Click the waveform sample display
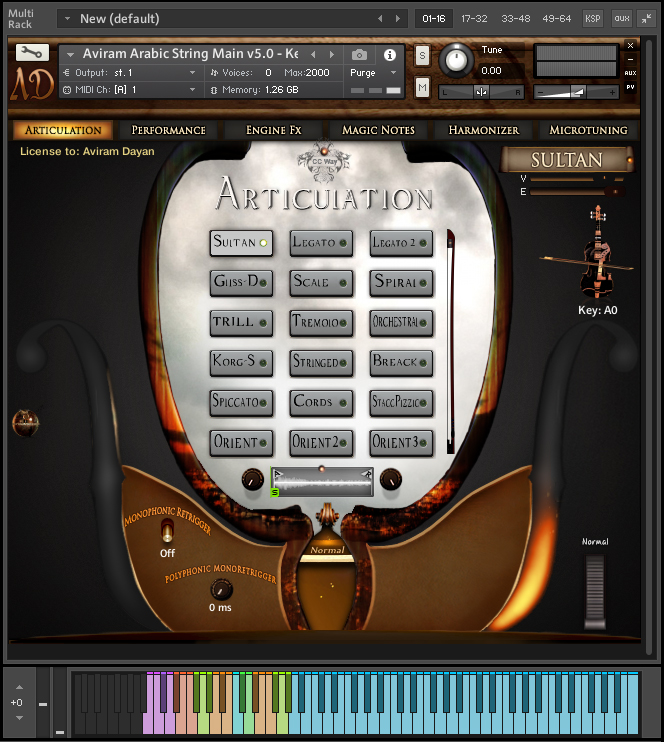Image resolution: width=664 pixels, height=742 pixels. tap(322, 482)
